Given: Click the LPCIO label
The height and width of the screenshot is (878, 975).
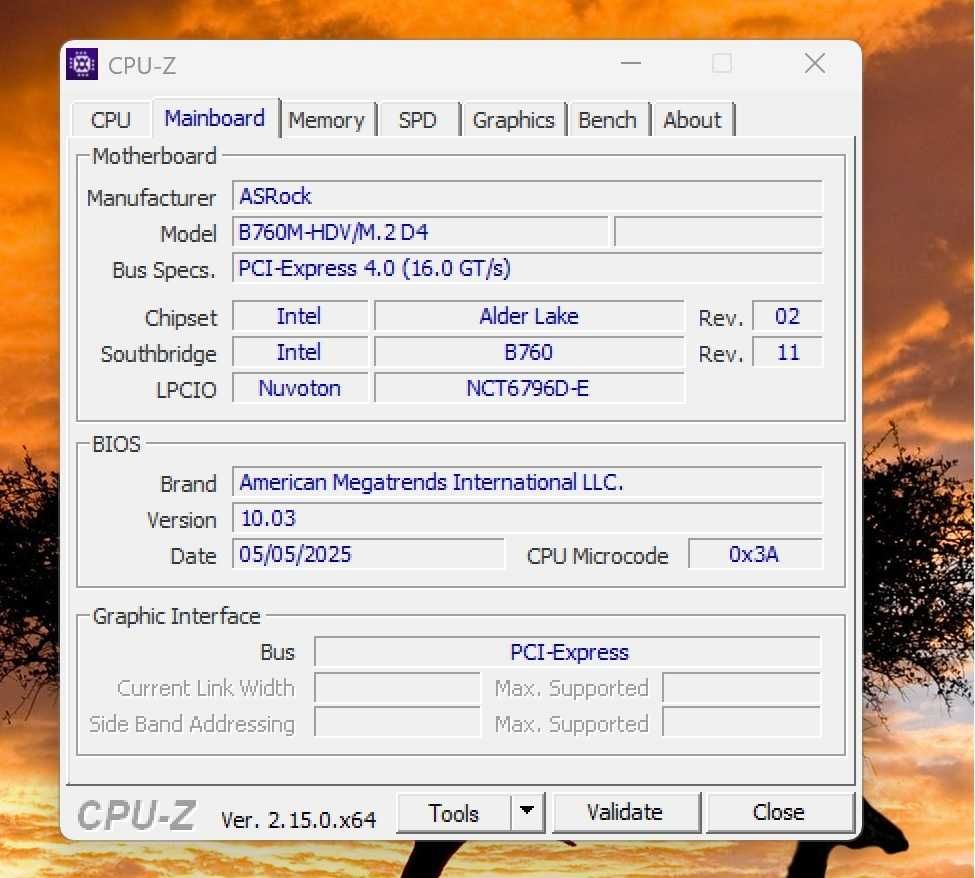Looking at the screenshot, I should click(186, 390).
